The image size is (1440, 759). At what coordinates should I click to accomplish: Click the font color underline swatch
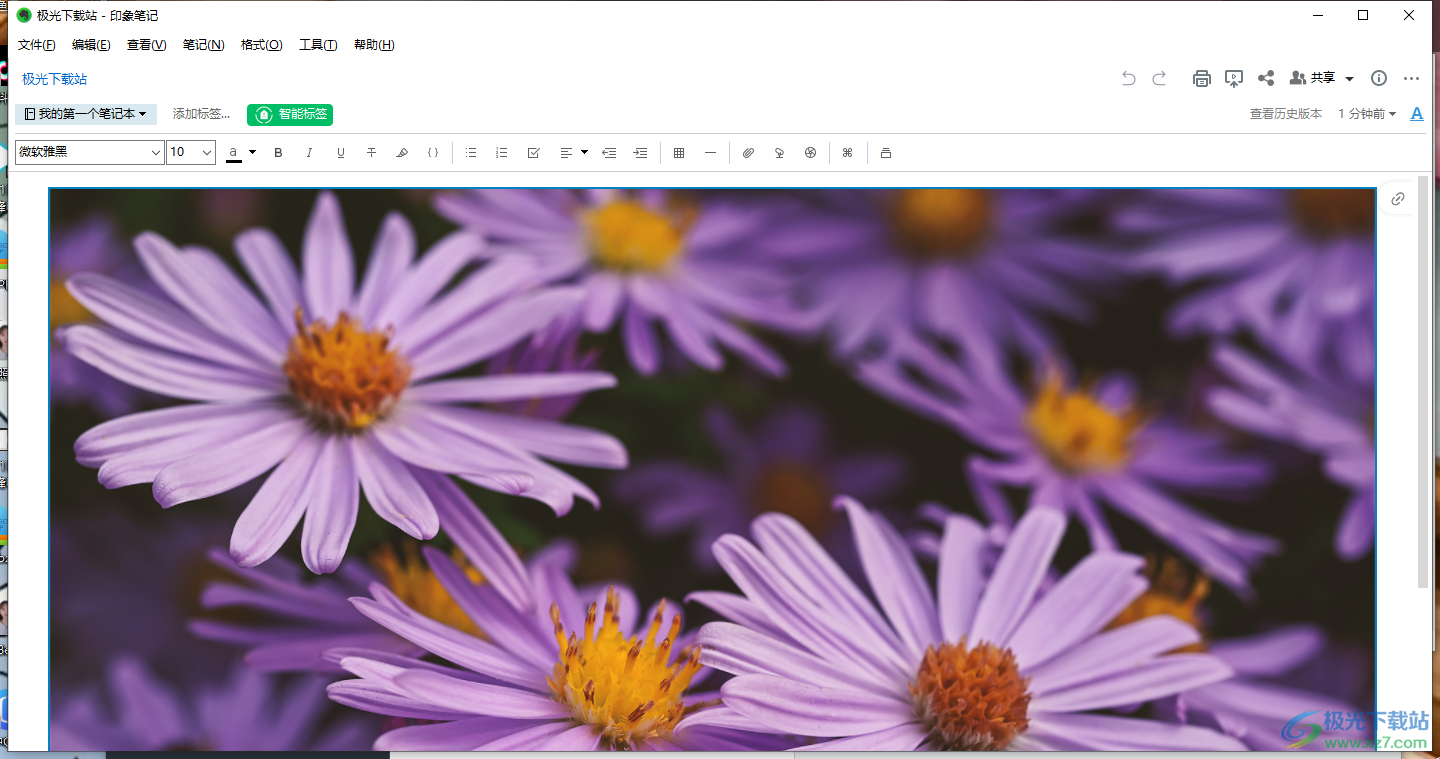tap(234, 153)
